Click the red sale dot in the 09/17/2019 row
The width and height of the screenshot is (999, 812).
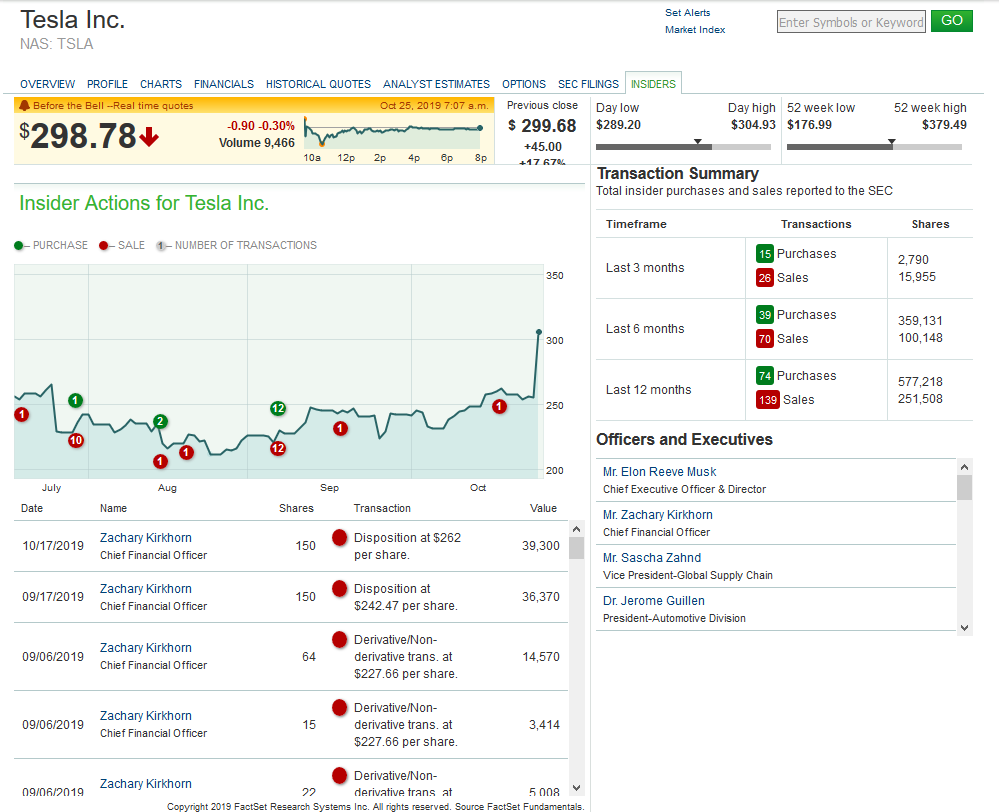point(340,588)
